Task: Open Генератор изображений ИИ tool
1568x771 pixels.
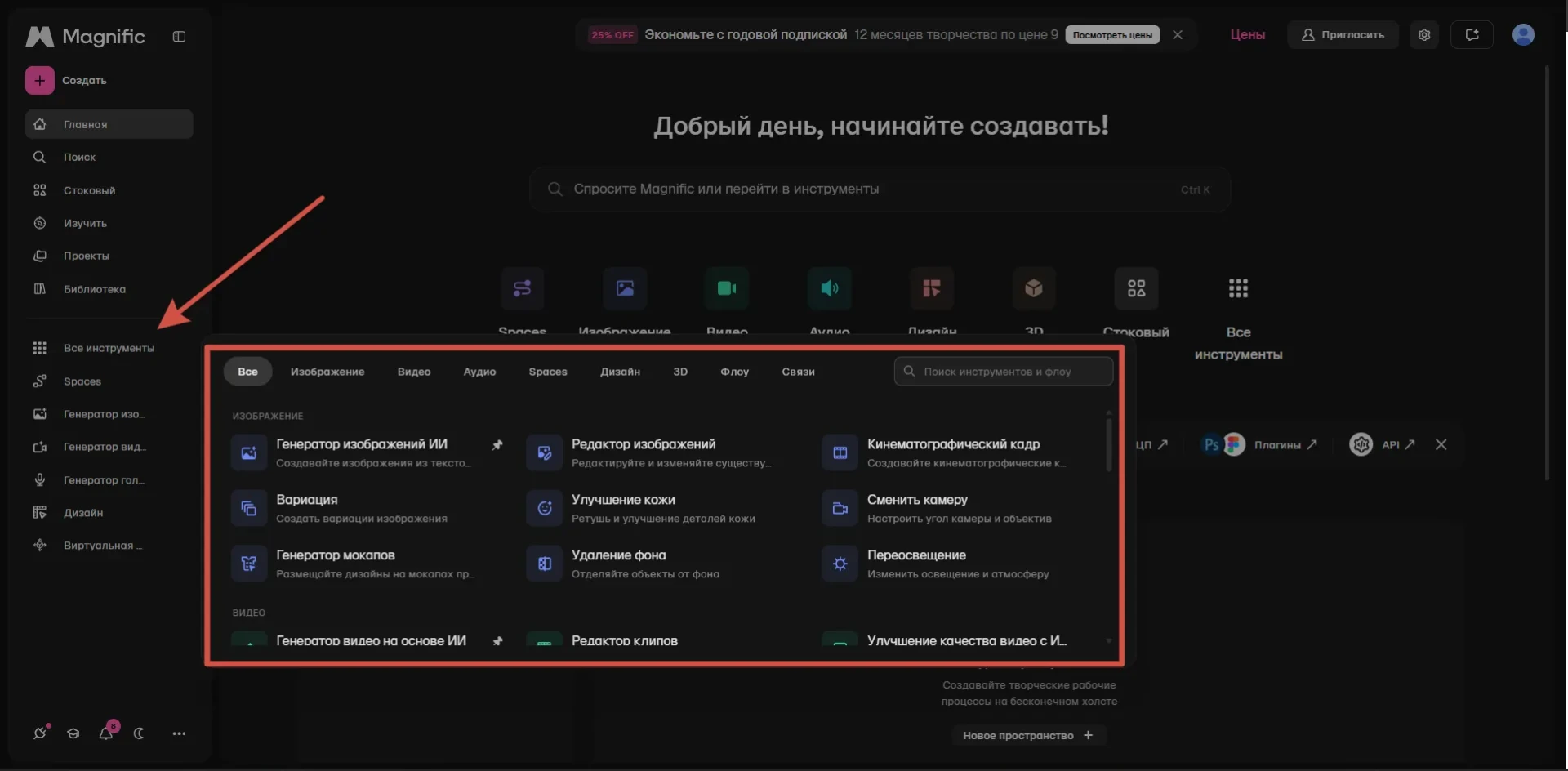Action: click(367, 452)
